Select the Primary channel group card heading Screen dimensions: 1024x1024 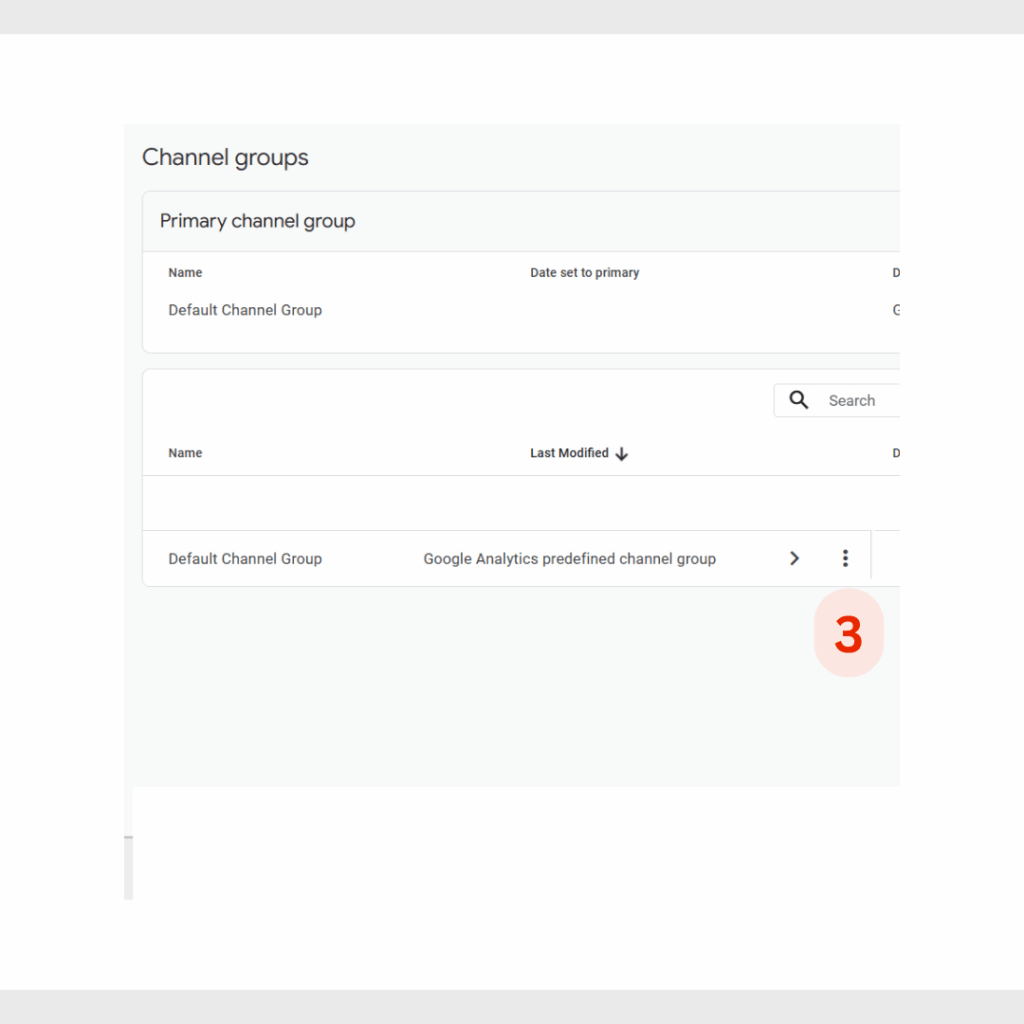[257, 221]
